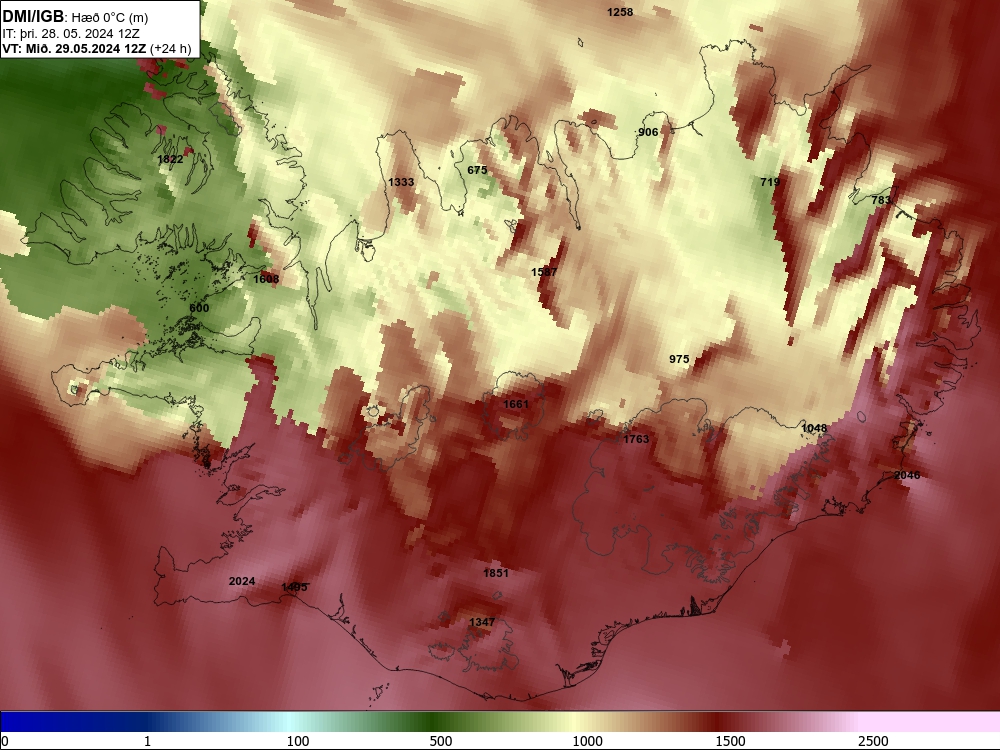Viewport: 1000px width, 750px height.
Task: Click the 600 height label
Action: pos(199,307)
